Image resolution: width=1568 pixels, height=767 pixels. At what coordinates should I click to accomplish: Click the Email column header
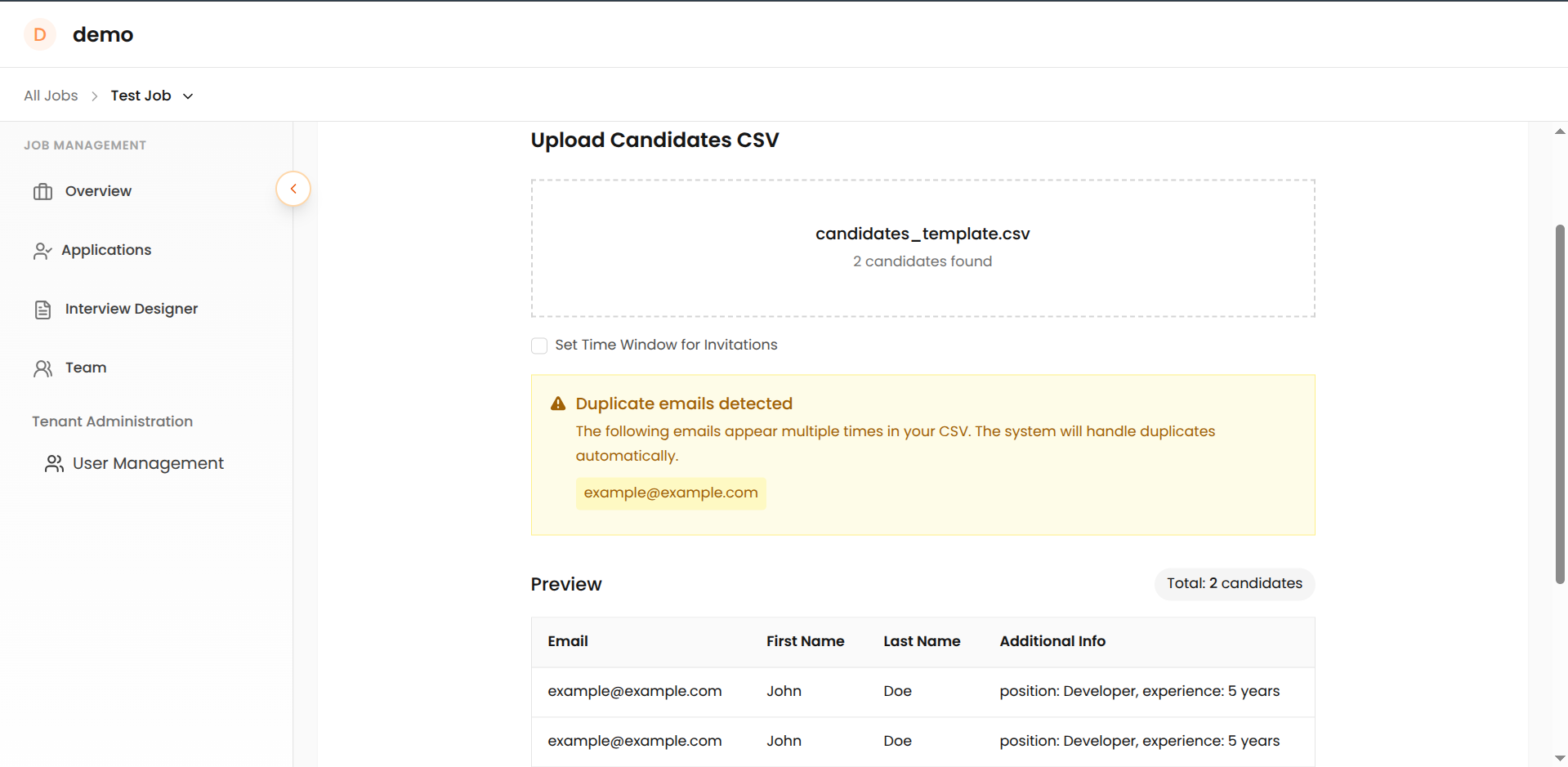[x=567, y=642]
